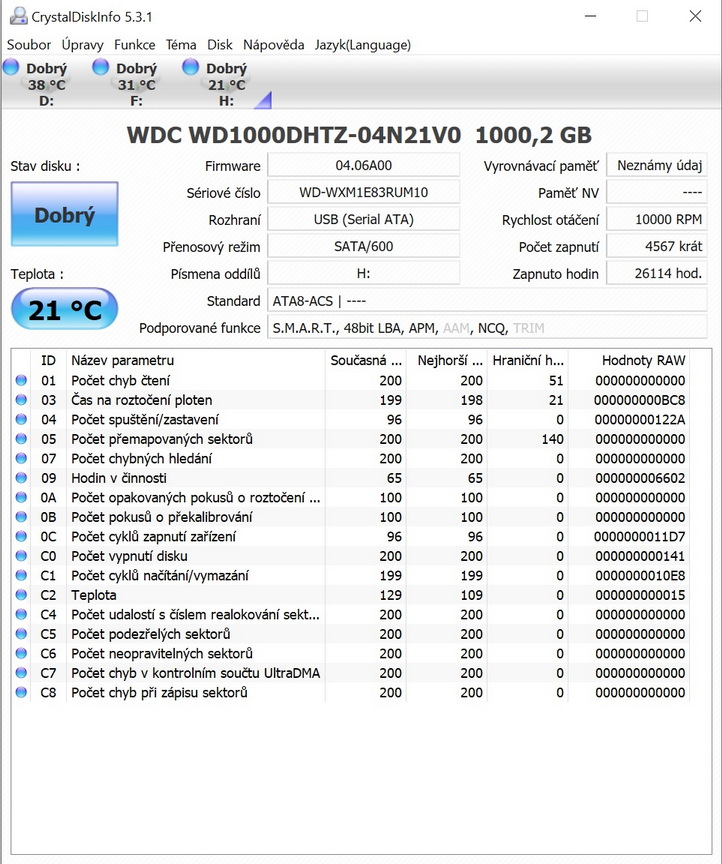Click status orb for attribute 05 remapped sectors
The image size is (722, 864).
(x=22, y=439)
